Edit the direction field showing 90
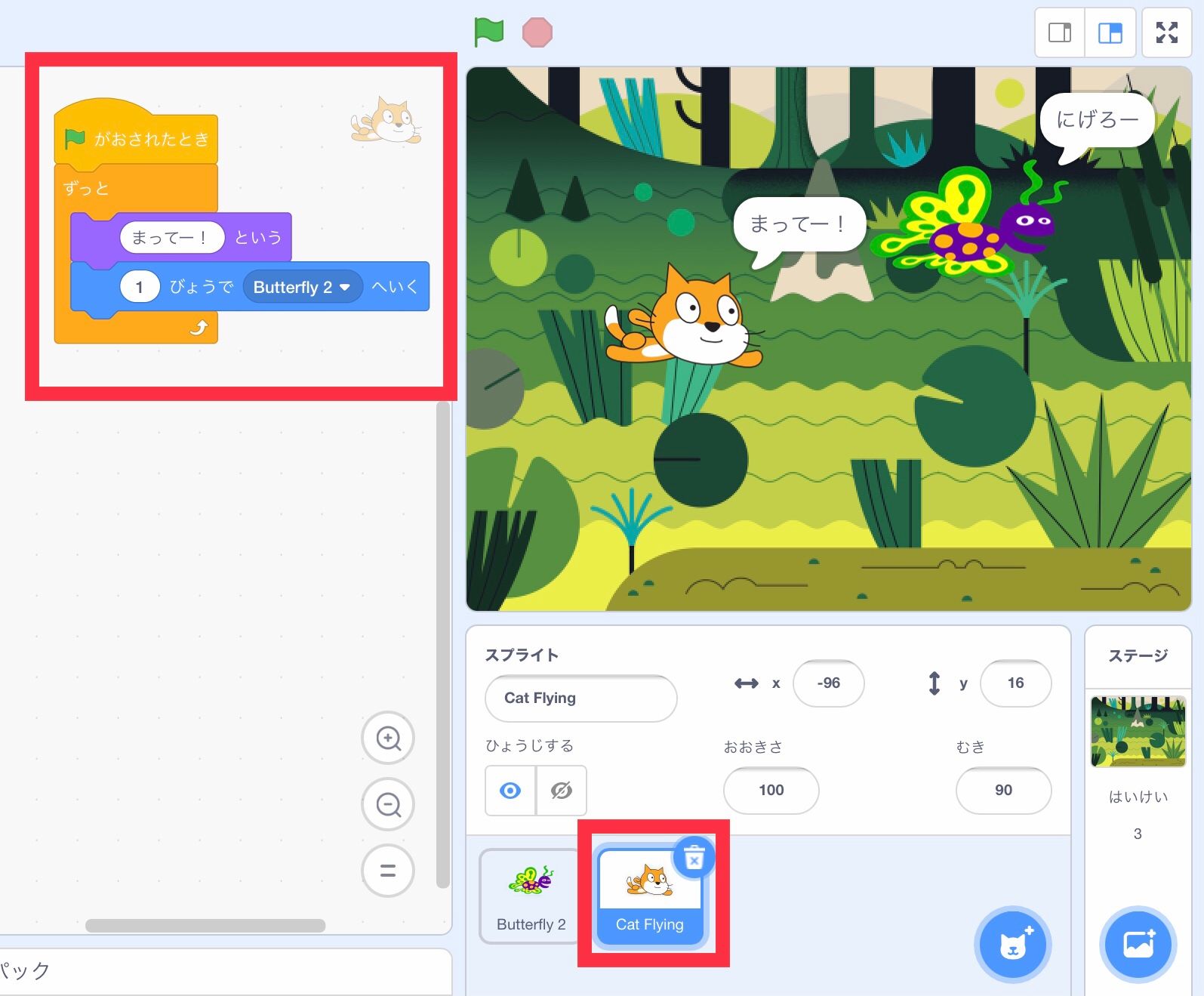 click(1003, 791)
